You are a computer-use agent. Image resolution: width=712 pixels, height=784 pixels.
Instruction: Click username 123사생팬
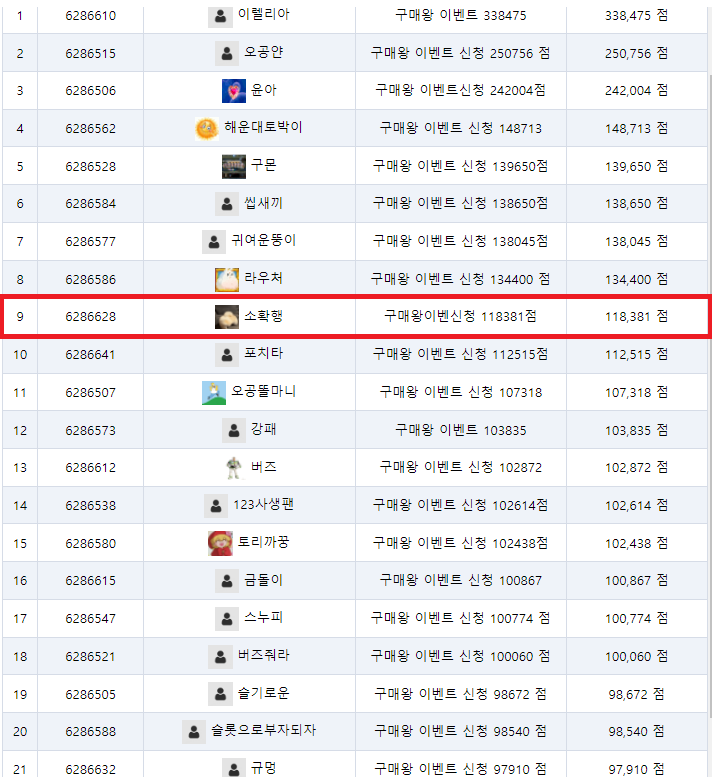click(264, 505)
